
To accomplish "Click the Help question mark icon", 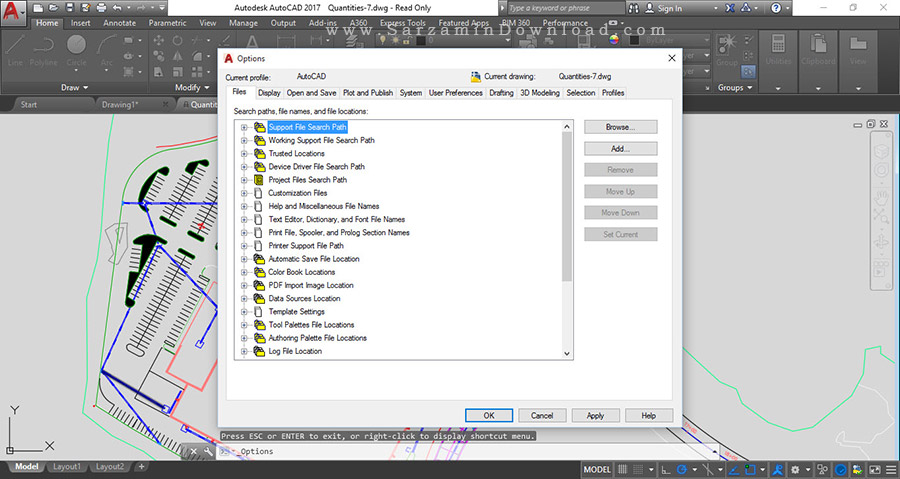I will pyautogui.click(x=776, y=8).
